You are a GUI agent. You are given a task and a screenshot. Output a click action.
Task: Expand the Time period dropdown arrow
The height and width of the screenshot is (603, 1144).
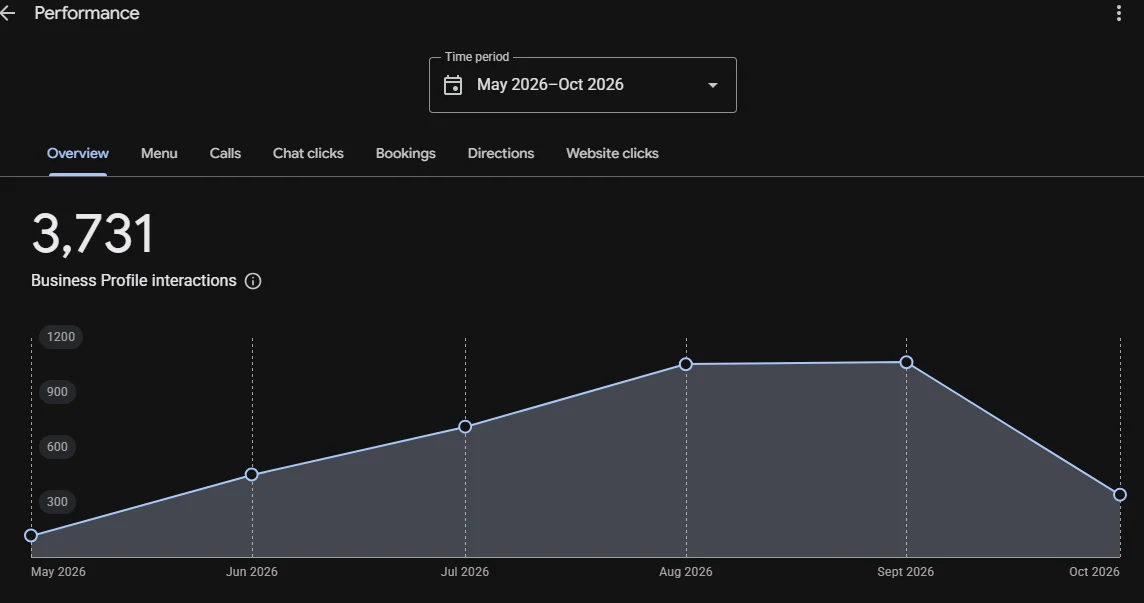pos(713,85)
